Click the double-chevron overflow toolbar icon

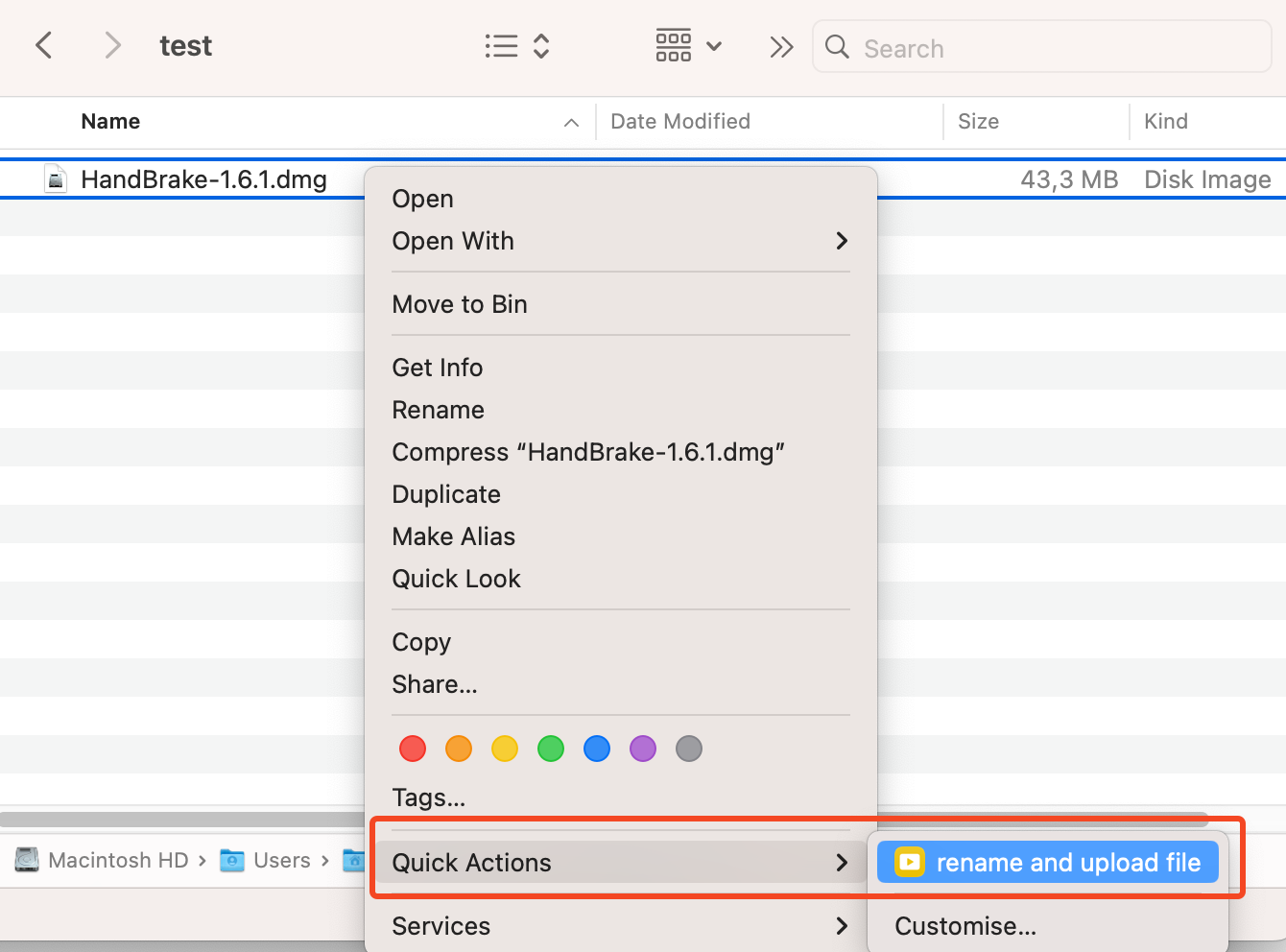pos(781,45)
